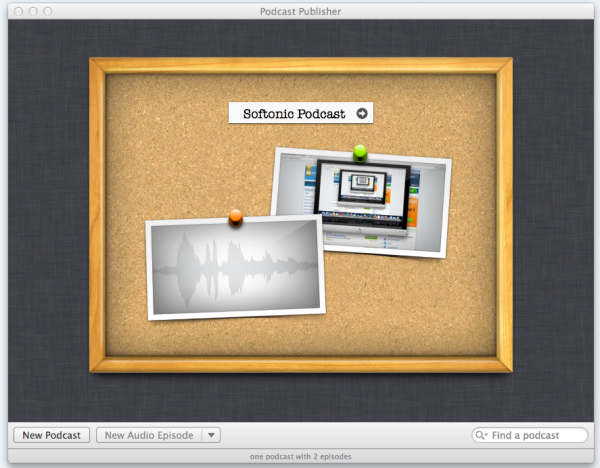Click the magnifying glass in the search field
The height and width of the screenshot is (468, 600).
[482, 436]
